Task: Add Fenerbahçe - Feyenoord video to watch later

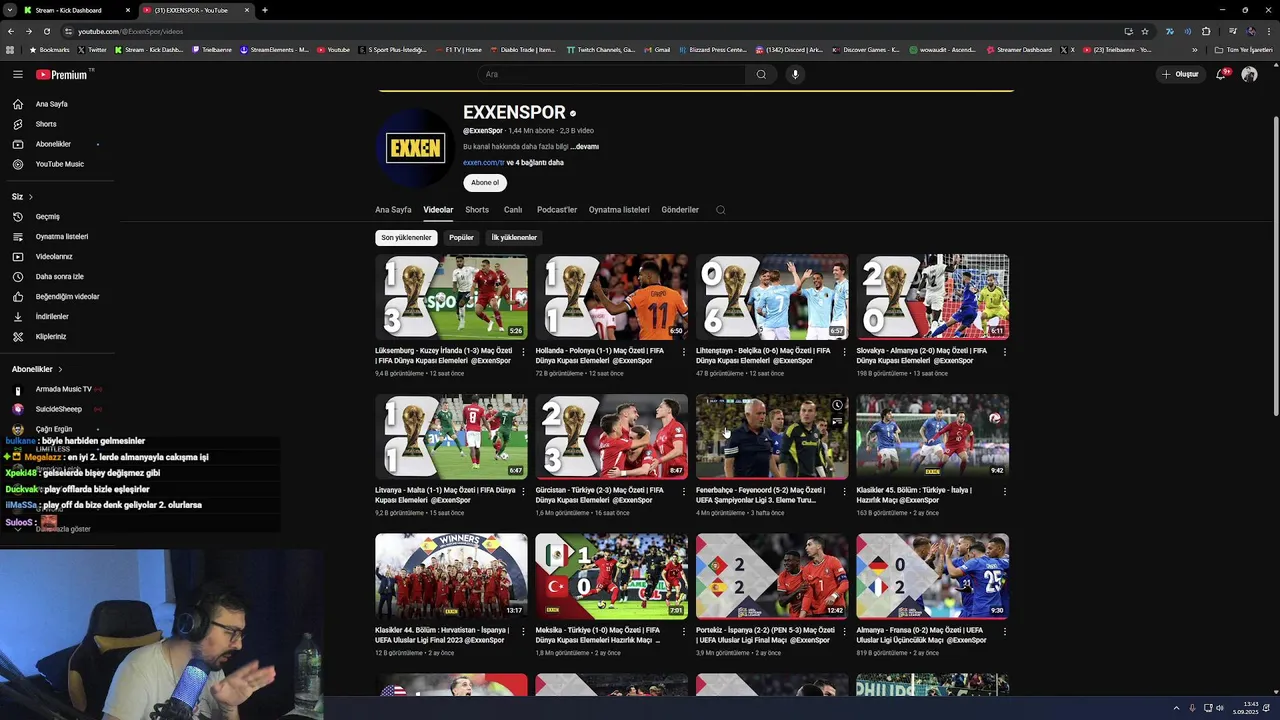Action: (x=837, y=405)
